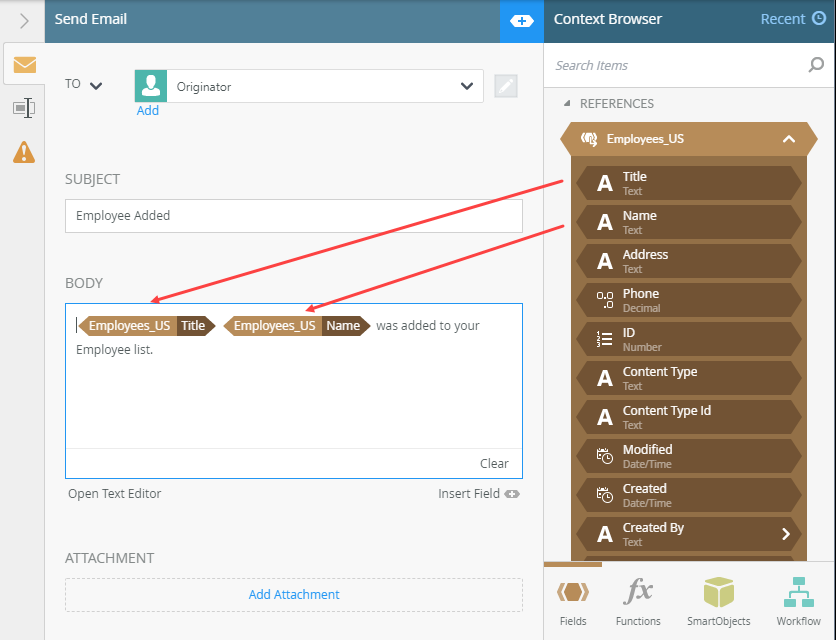The width and height of the screenshot is (836, 640).
Task: Click the Created calendar clock icon
Action: pos(605,495)
